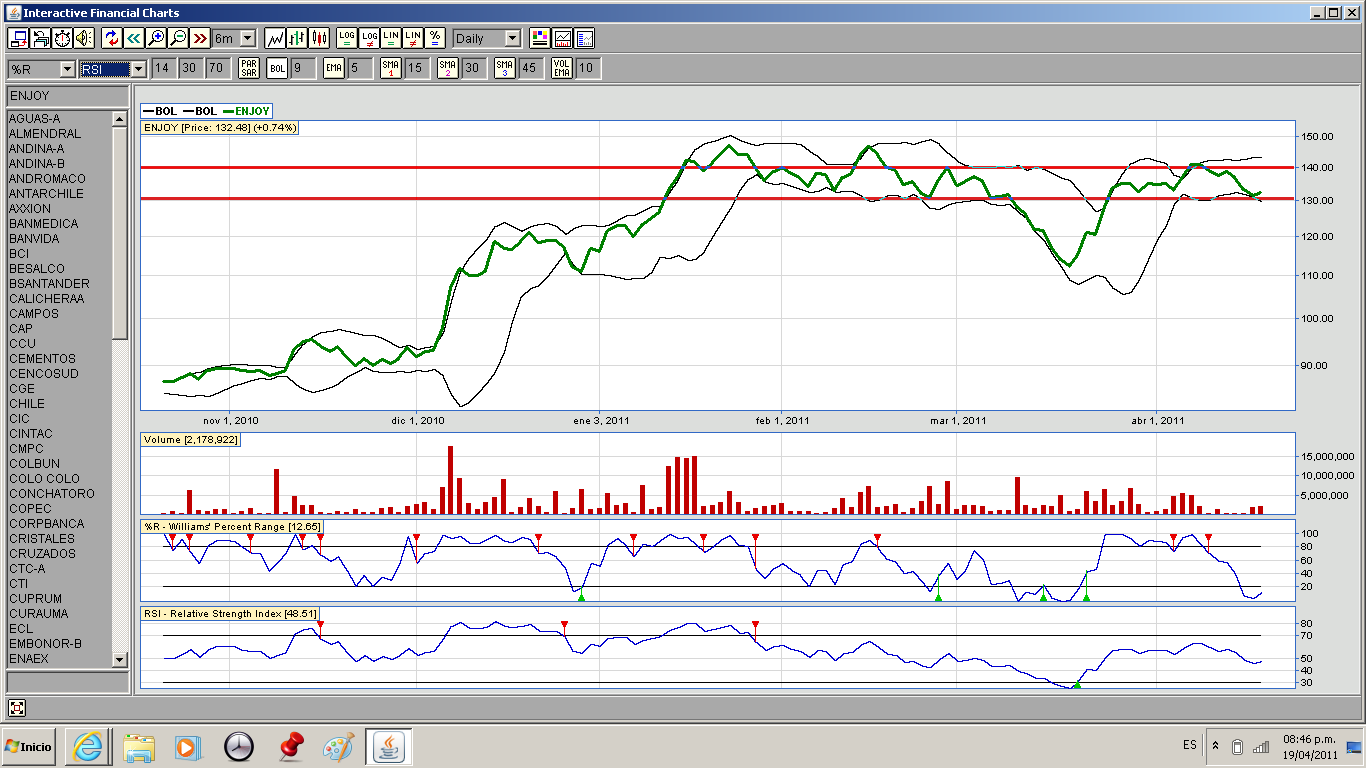Toggle the SMA 3 indicator
The width and height of the screenshot is (1366, 768).
[505, 68]
